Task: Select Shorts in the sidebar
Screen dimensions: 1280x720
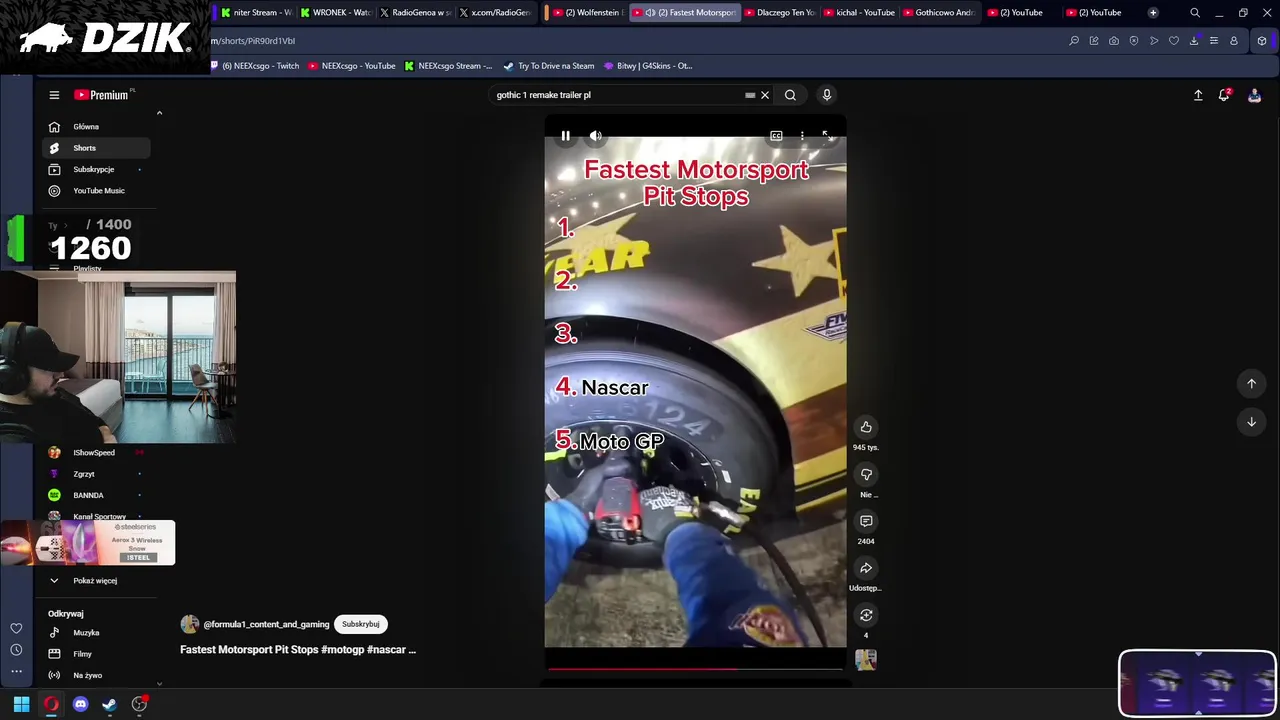Action: (x=96, y=148)
